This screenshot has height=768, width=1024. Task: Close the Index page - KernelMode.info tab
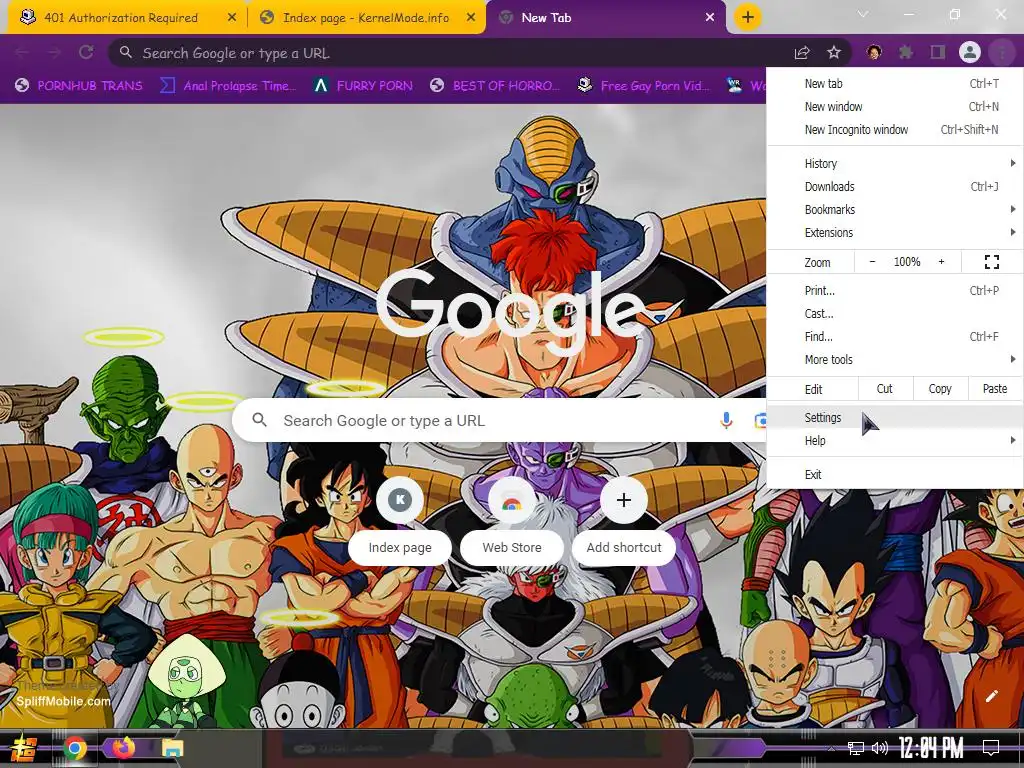point(471,18)
